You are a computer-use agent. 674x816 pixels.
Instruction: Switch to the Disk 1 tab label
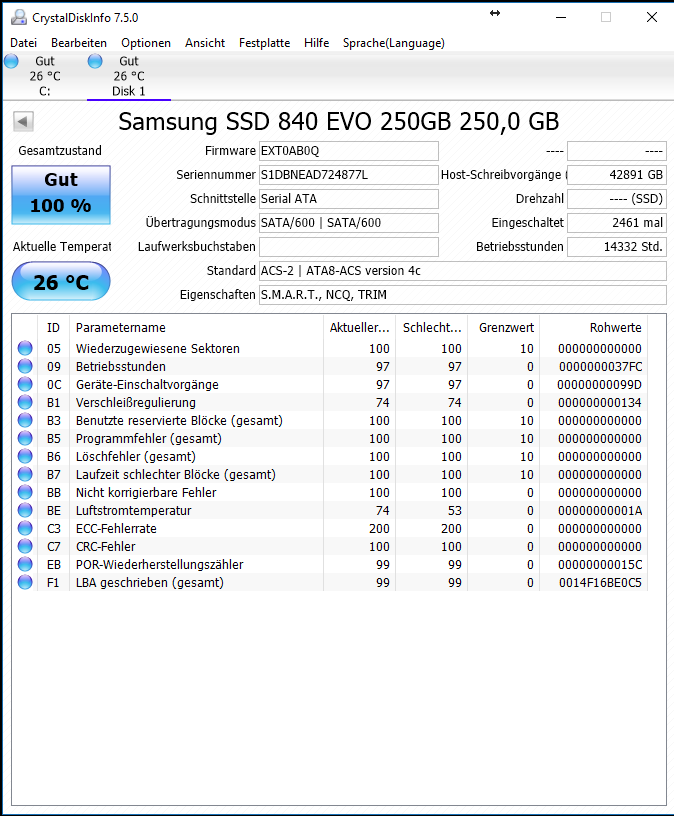click(129, 91)
